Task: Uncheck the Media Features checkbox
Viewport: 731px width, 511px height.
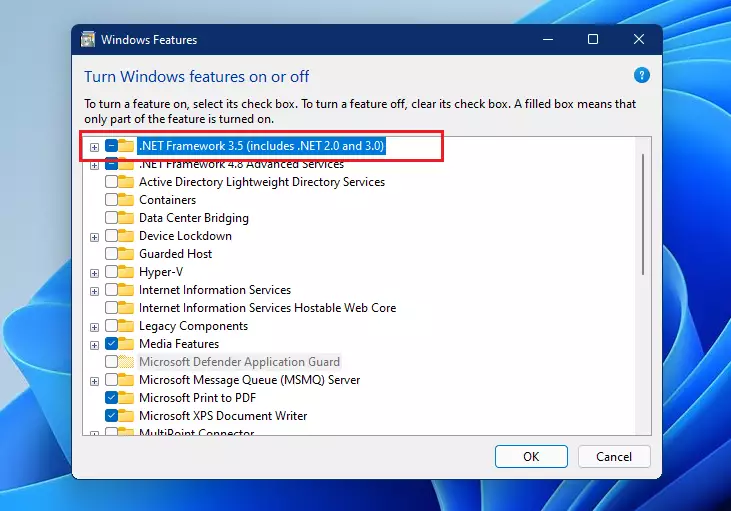Action: point(111,344)
